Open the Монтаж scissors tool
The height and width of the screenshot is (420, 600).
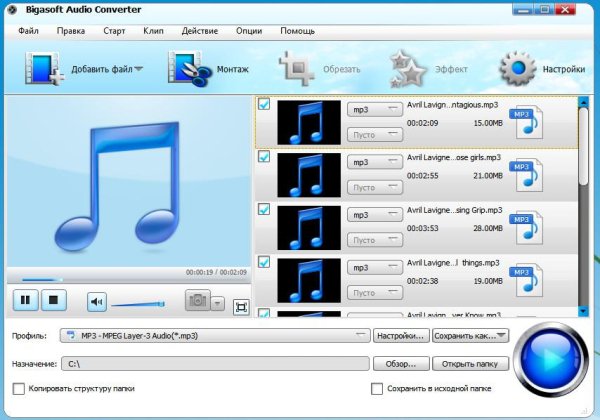coord(189,69)
